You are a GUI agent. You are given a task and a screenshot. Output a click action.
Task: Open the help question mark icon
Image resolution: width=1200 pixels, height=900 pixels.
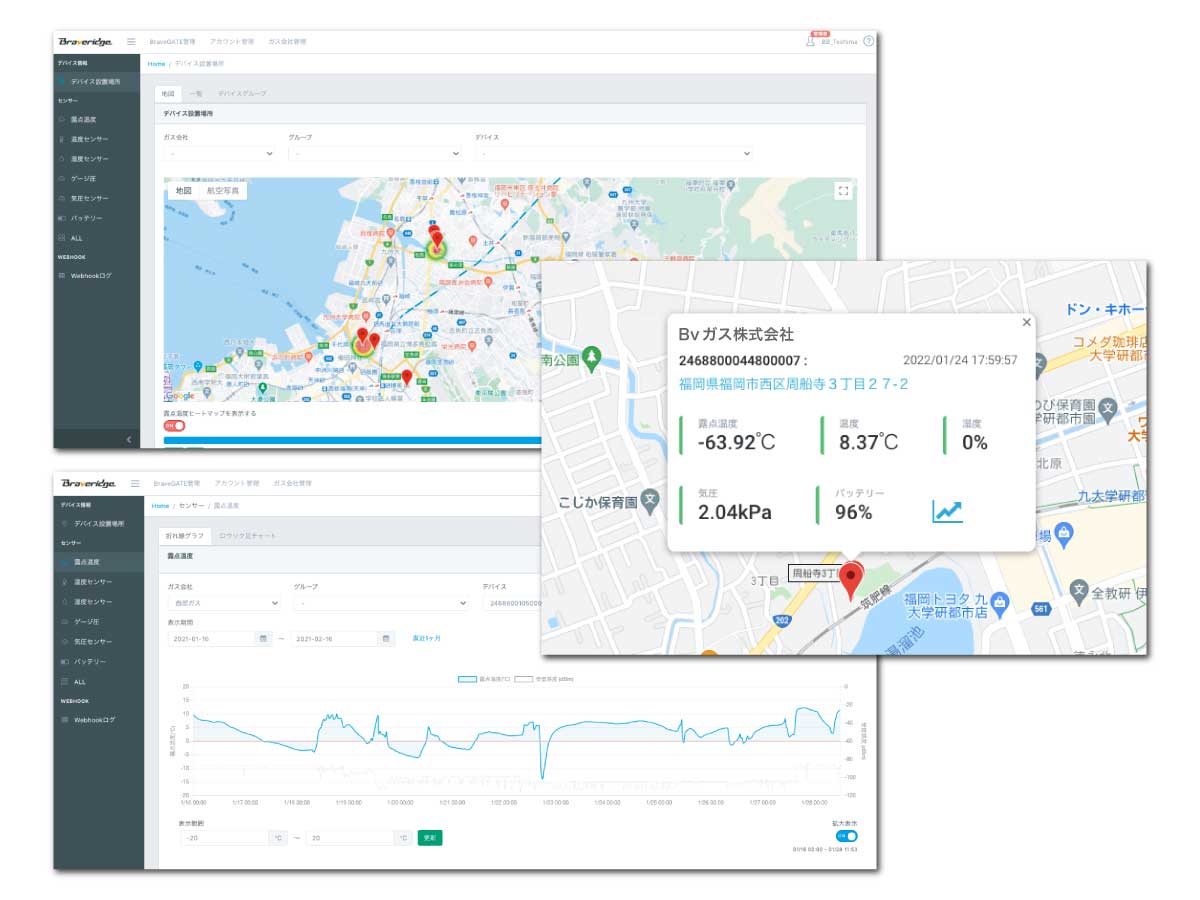point(868,41)
